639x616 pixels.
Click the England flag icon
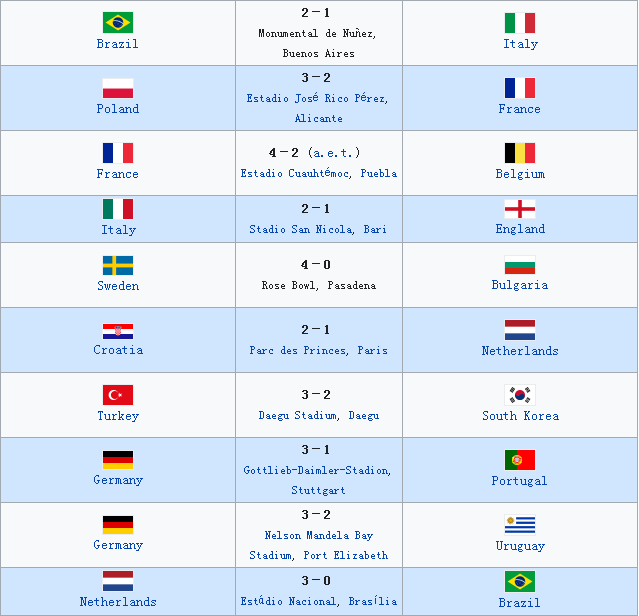[520, 209]
